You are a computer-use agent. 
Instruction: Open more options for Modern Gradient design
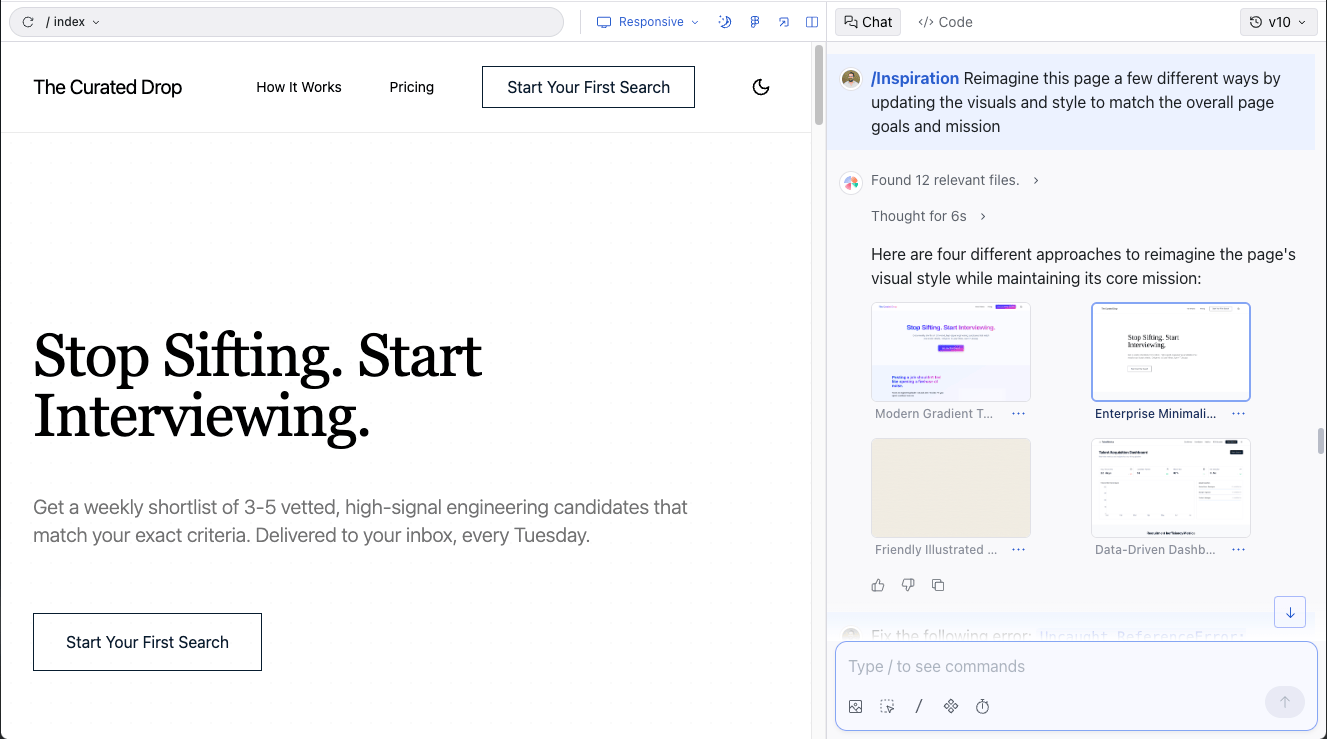1018,414
